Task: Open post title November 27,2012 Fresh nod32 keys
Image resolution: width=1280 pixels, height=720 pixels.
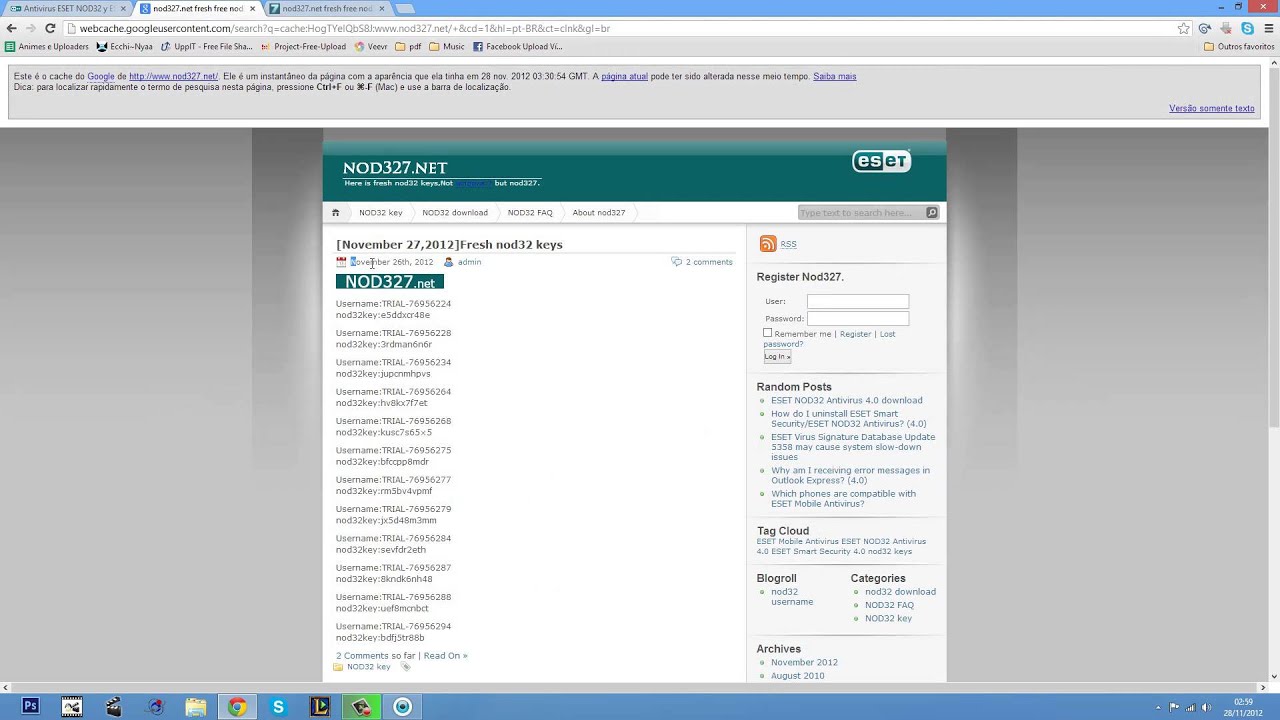Action: pyautogui.click(x=449, y=244)
